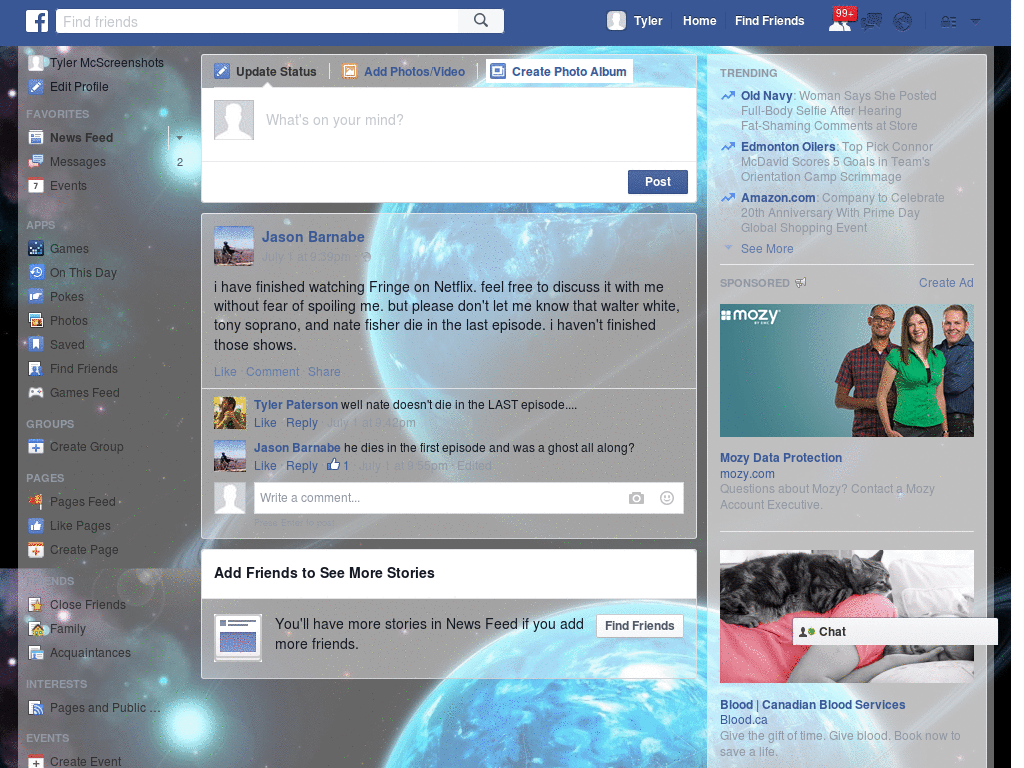Share Jason Barnabe's post

[x=324, y=372]
